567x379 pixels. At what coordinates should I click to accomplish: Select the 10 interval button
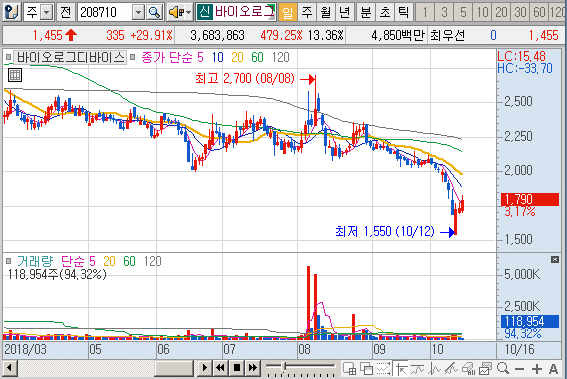[x=482, y=12]
